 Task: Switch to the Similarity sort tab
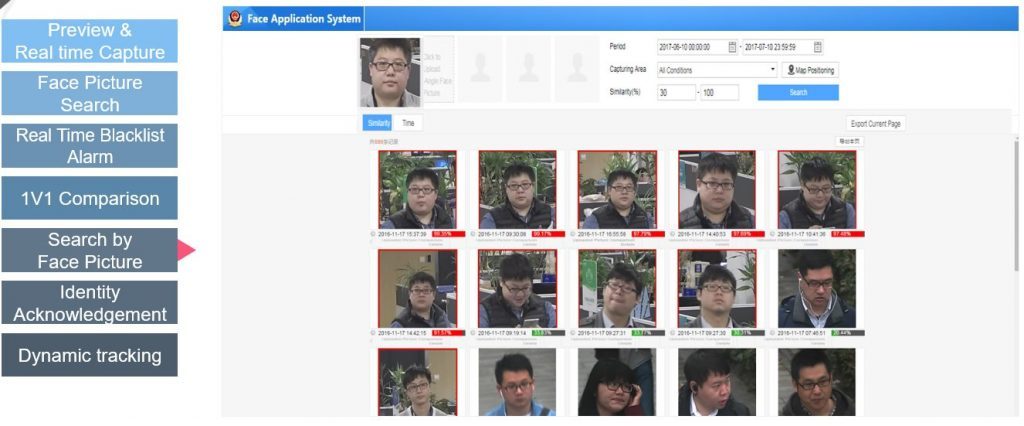(x=377, y=123)
